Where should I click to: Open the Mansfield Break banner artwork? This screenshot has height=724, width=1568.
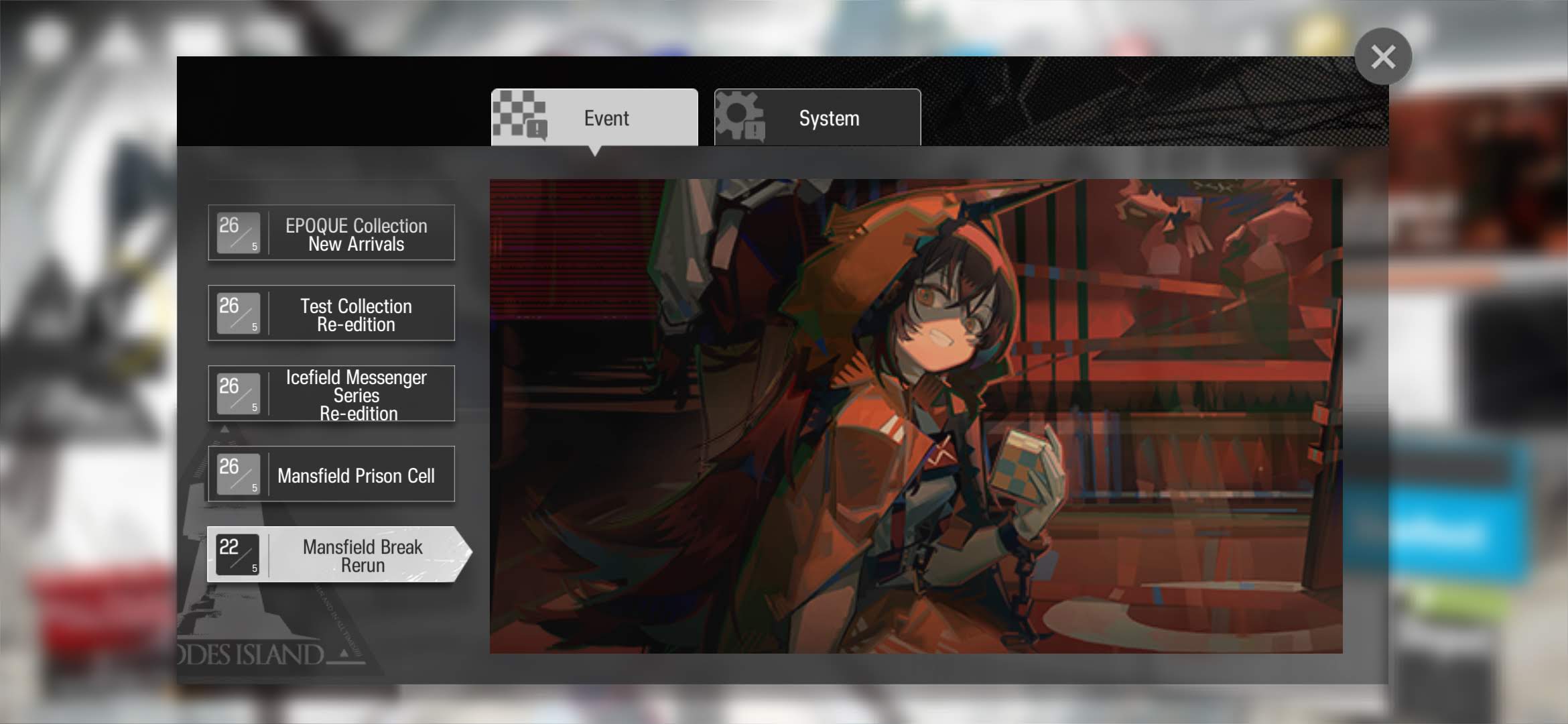pyautogui.click(x=915, y=416)
